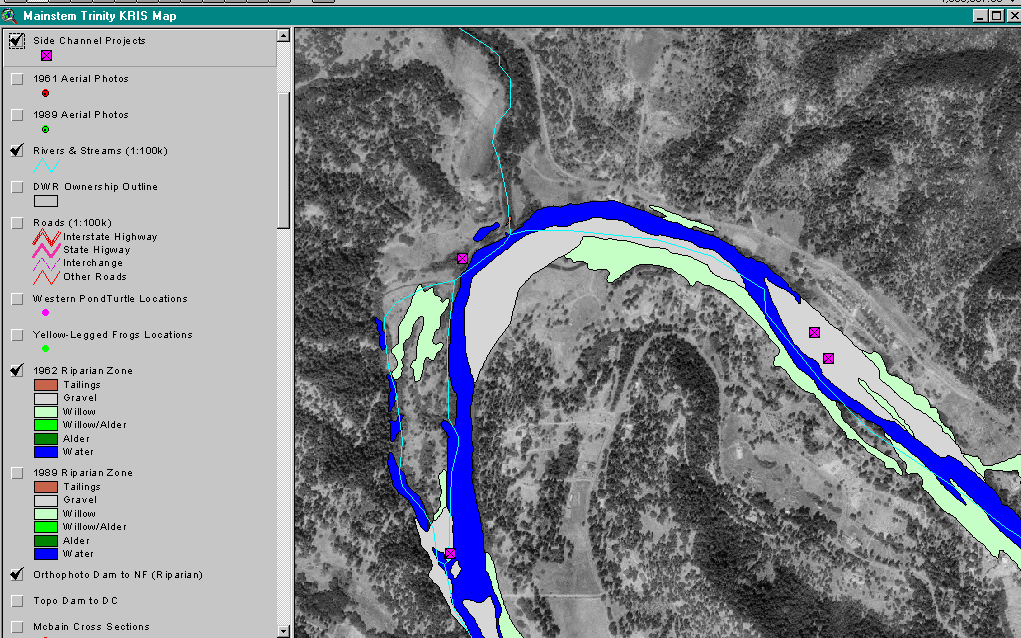Click the DWR Ownership Outline gray box symbol

click(46, 201)
